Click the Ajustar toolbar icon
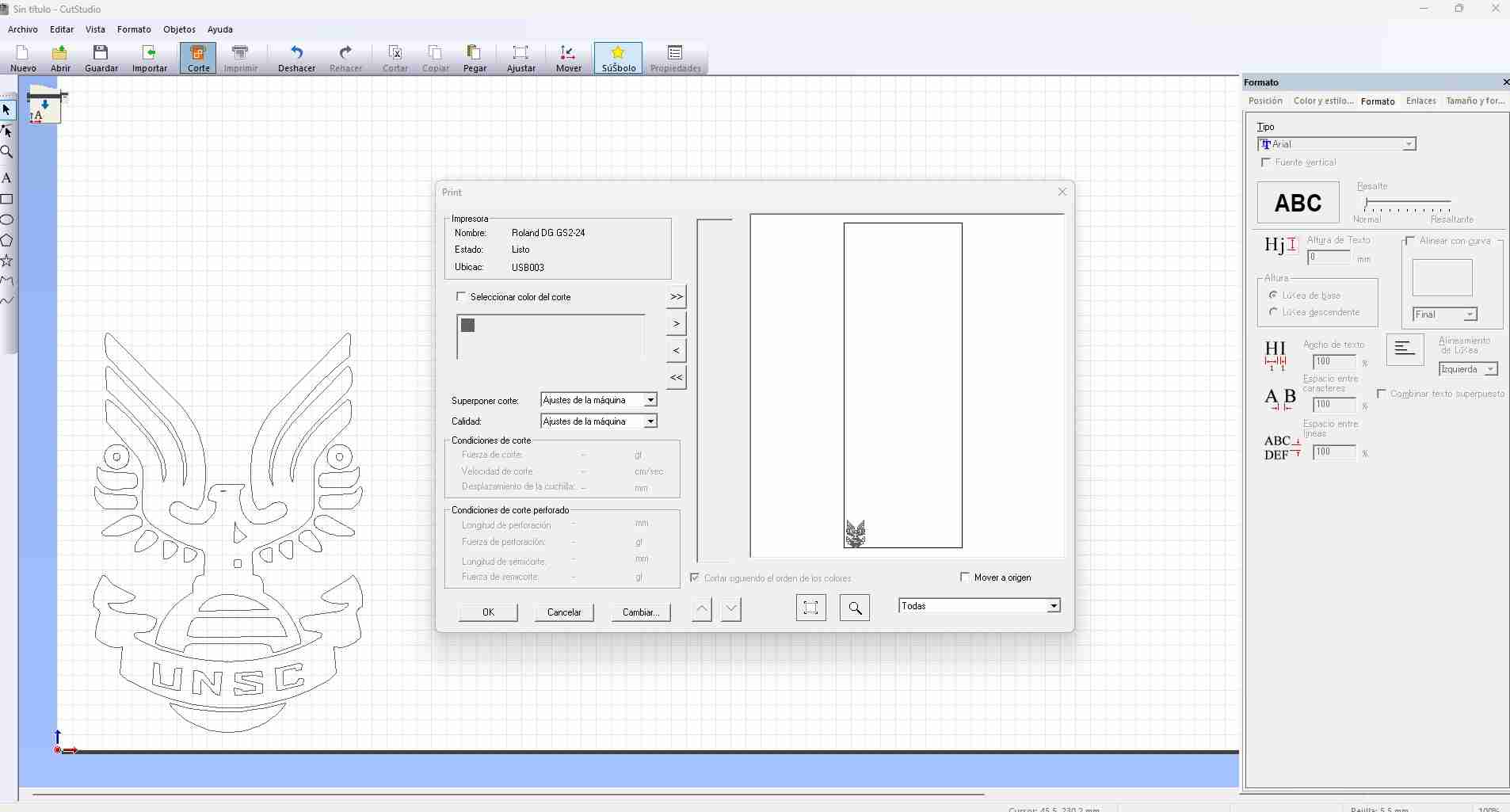 pos(520,59)
